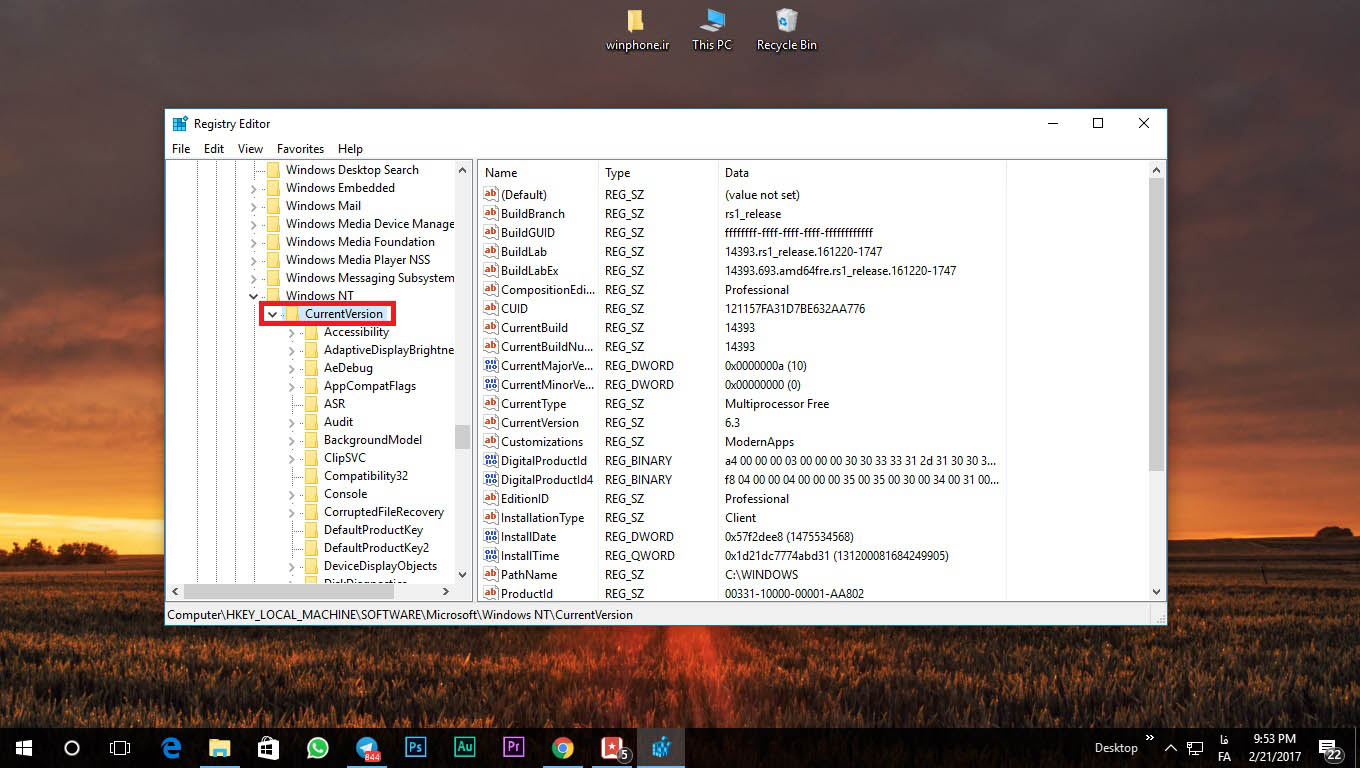Screen dimensions: 1360x768
Task: Select the CurrentBuild value name
Action: (534, 327)
